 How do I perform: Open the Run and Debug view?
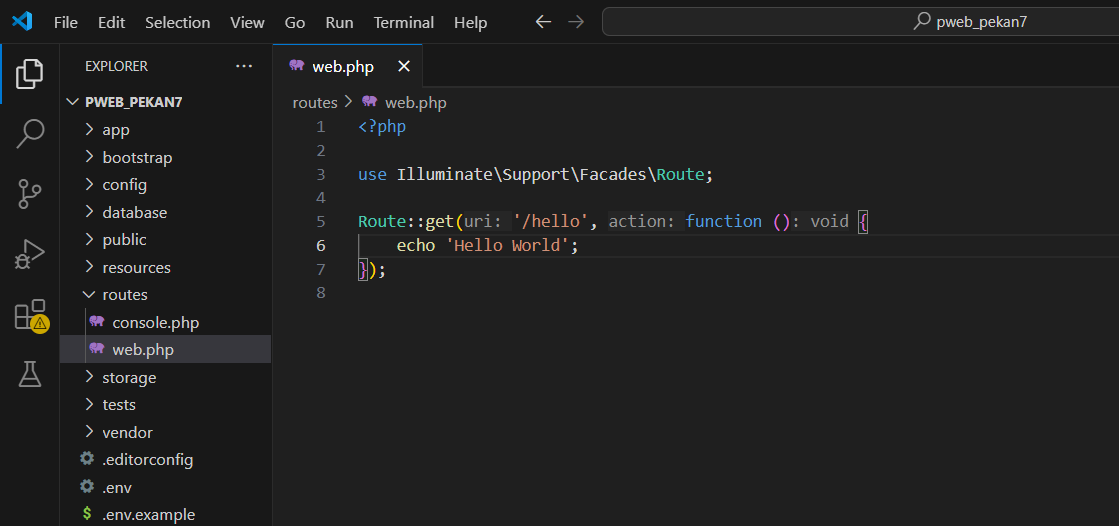[x=30, y=254]
